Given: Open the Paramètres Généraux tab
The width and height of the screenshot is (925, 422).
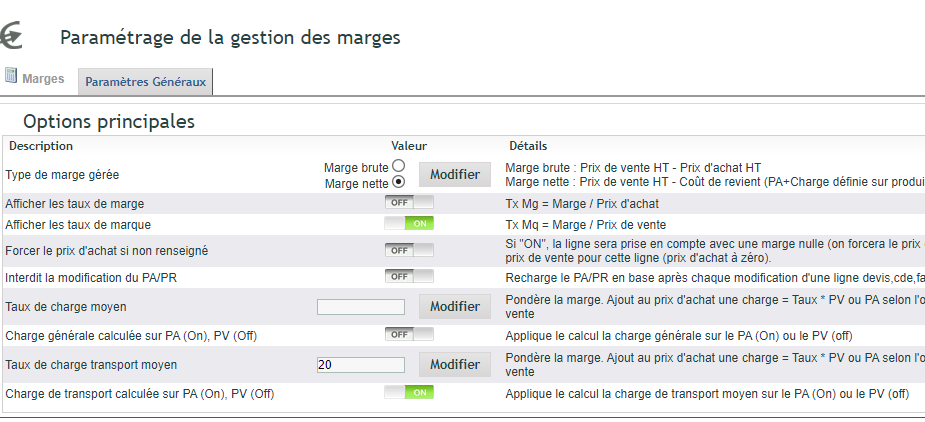Looking at the screenshot, I should click(x=145, y=82).
